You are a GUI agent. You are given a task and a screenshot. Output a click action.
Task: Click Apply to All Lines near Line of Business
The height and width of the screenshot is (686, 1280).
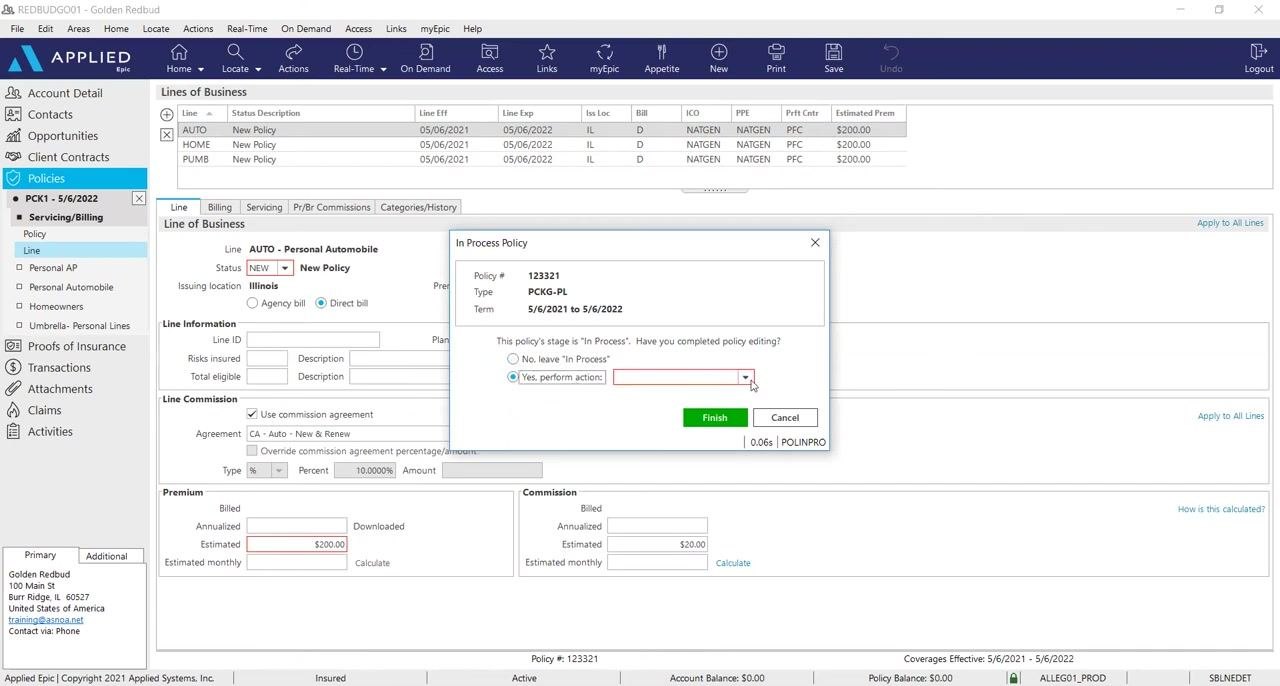tap(1230, 223)
